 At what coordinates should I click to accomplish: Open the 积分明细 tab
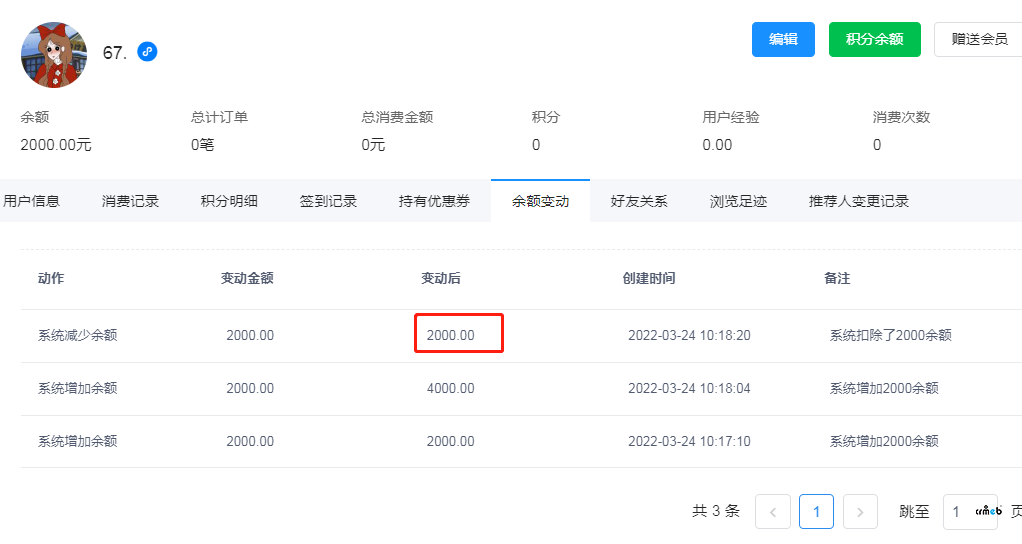point(229,201)
